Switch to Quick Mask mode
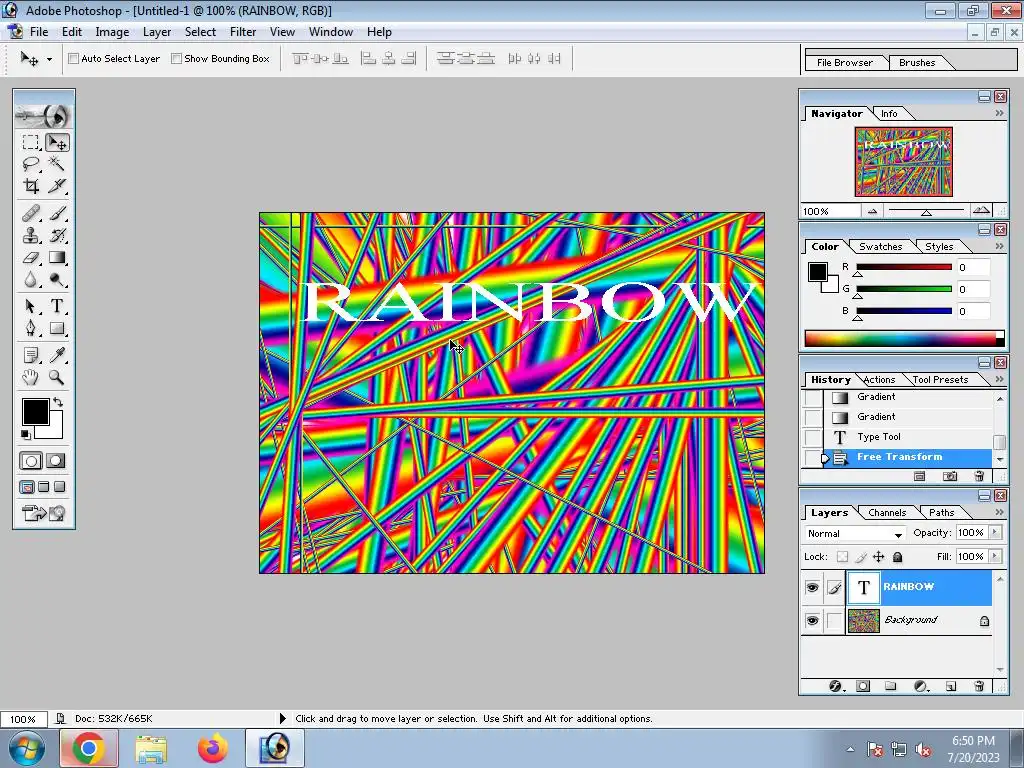This screenshot has height=768, width=1024. pyautogui.click(x=56, y=461)
